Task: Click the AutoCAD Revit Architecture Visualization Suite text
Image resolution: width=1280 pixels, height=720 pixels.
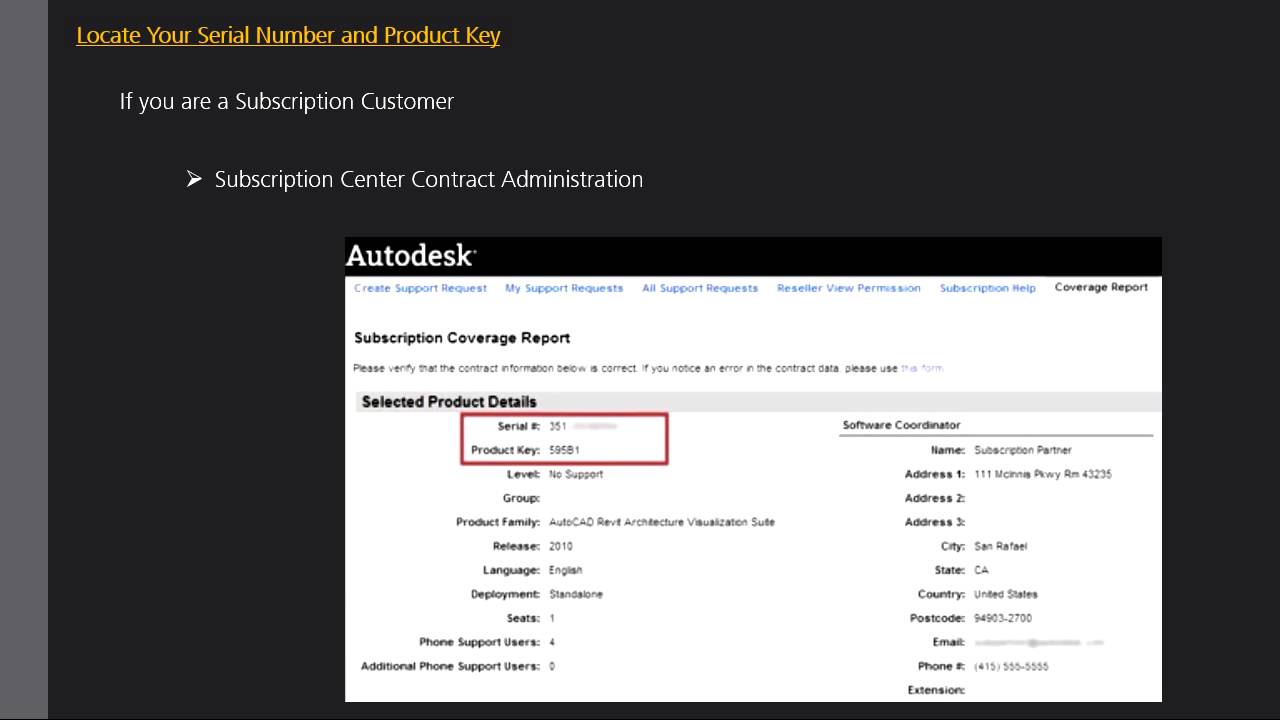Action: (662, 523)
